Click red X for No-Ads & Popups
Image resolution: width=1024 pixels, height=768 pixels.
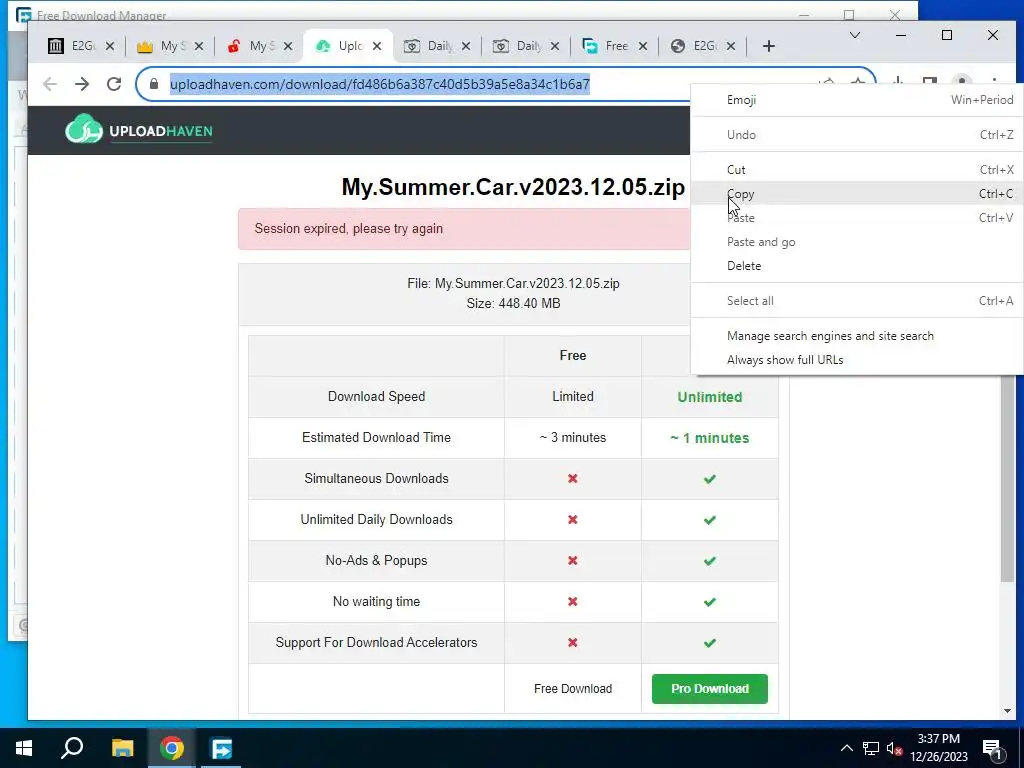pos(573,561)
